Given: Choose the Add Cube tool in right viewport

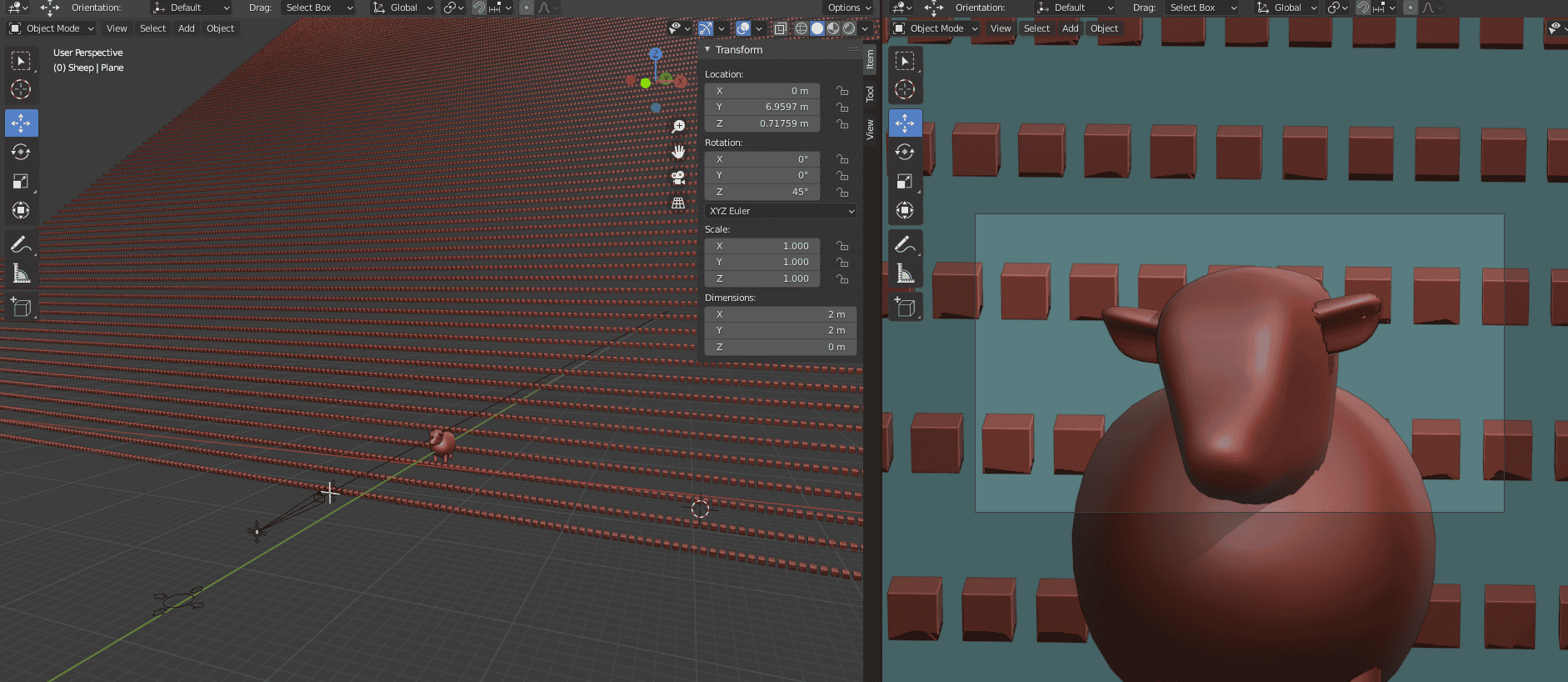Looking at the screenshot, I should click(x=905, y=308).
